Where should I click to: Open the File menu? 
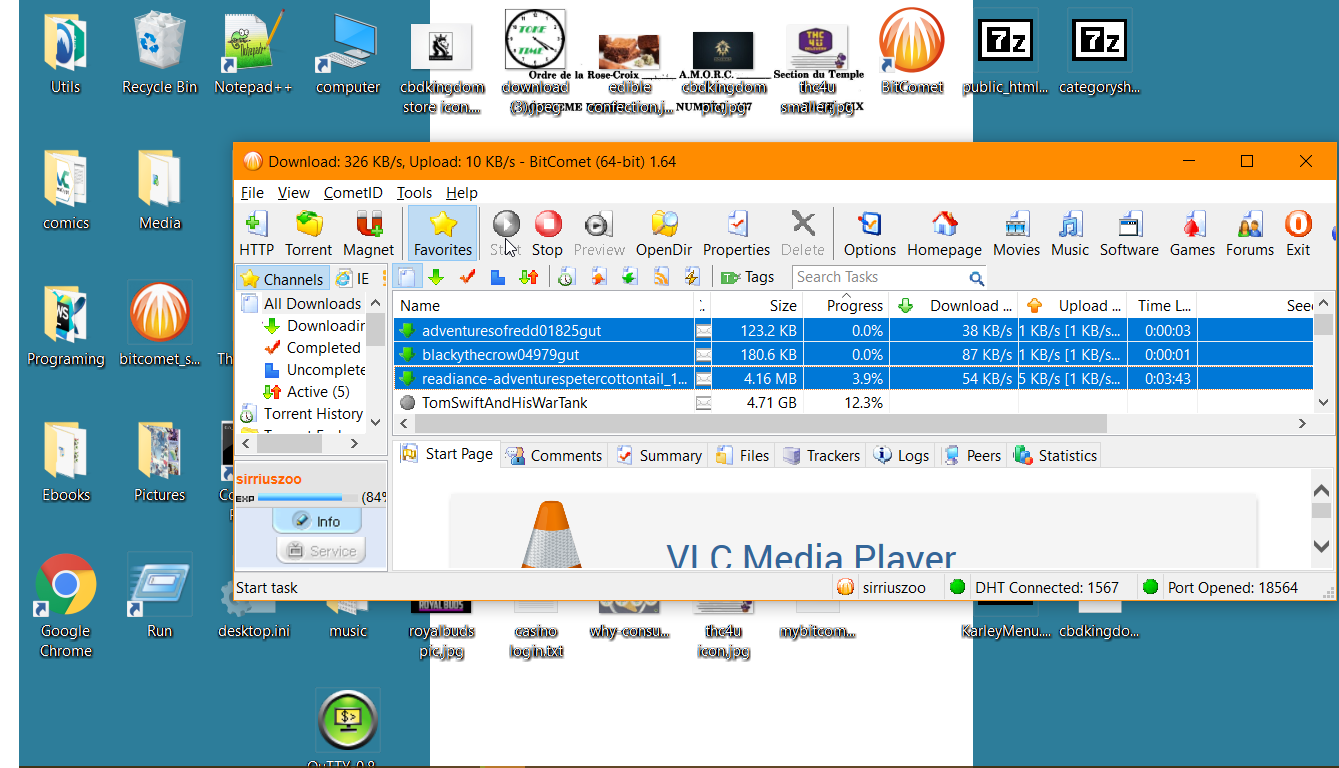point(252,193)
